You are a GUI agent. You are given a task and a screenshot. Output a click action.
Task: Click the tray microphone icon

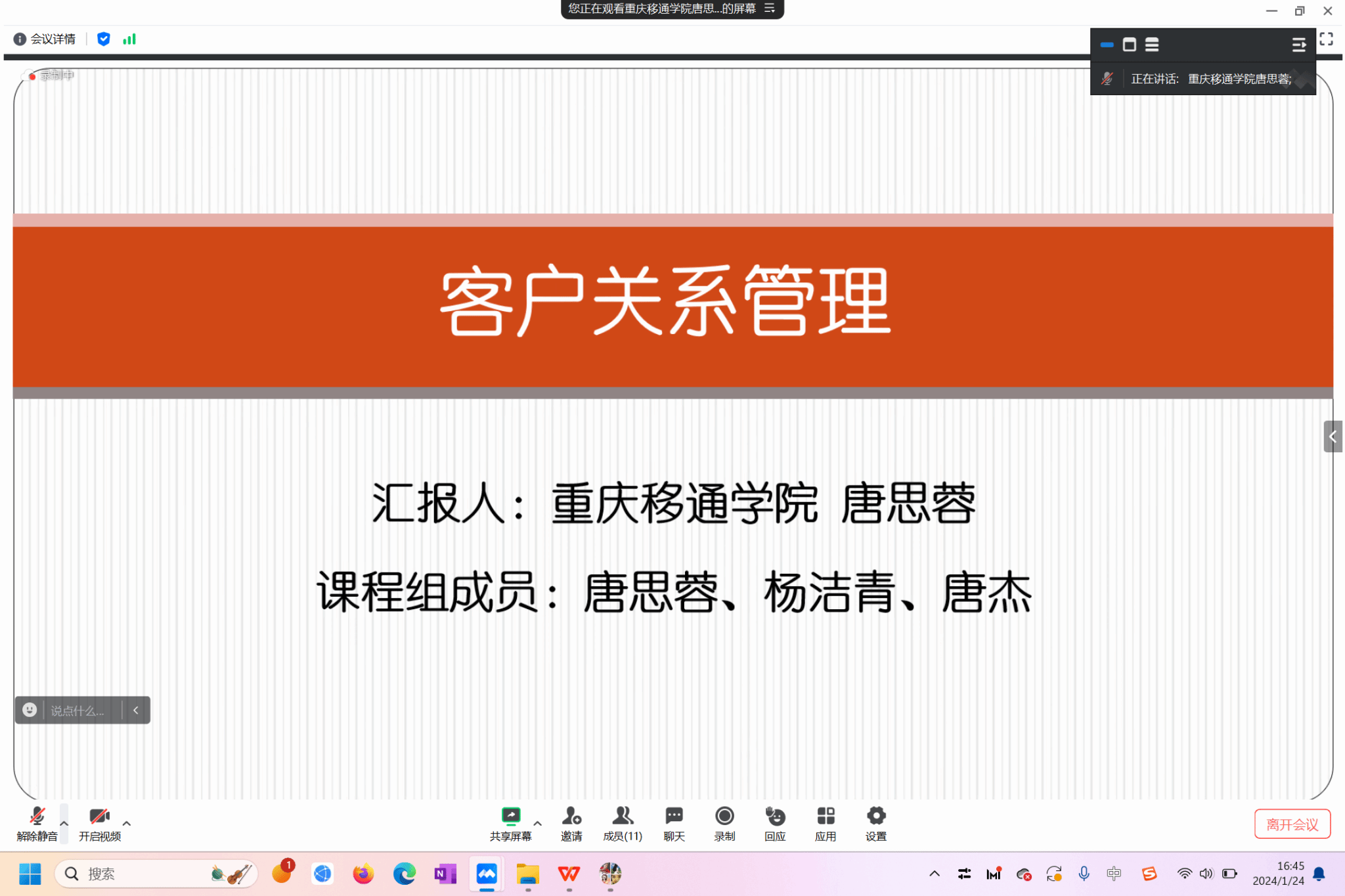click(x=1084, y=874)
